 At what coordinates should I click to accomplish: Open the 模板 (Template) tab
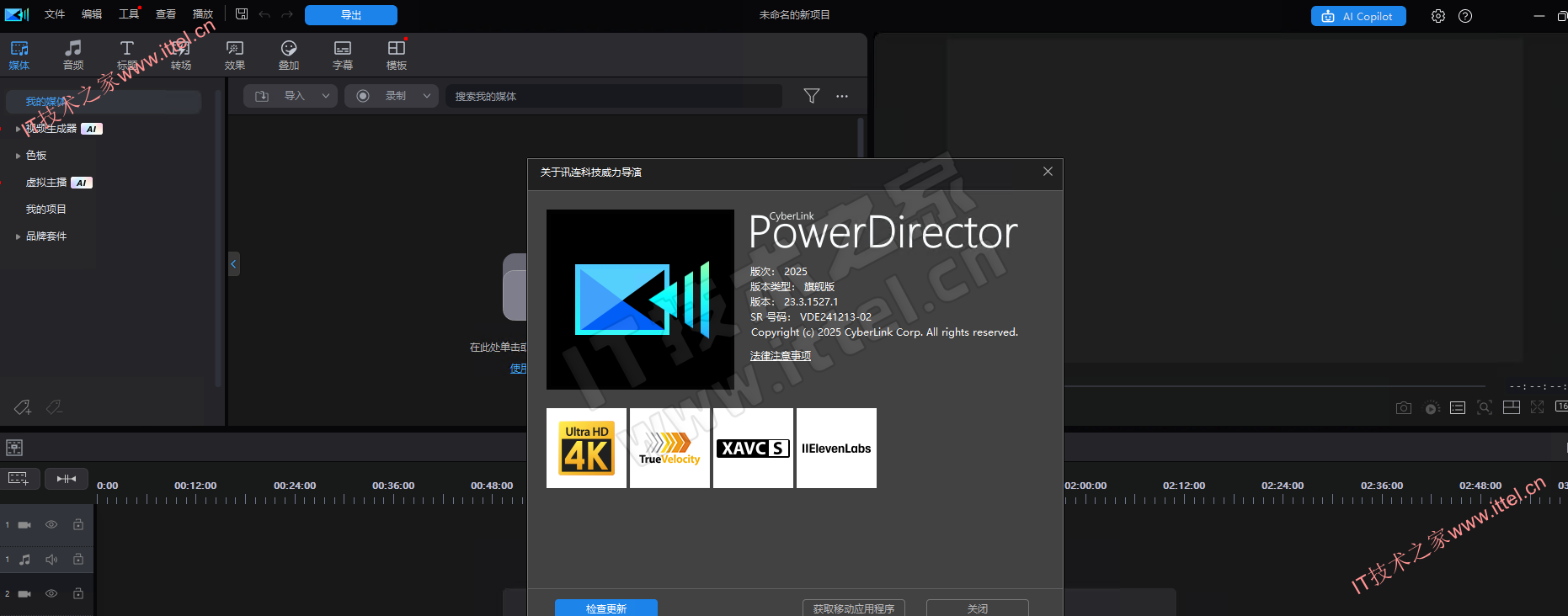tap(397, 56)
